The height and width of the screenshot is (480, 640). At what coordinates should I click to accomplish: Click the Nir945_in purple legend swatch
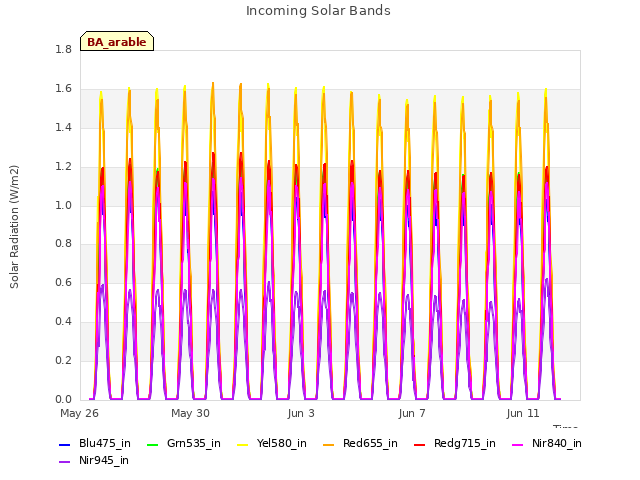pyautogui.click(x=65, y=462)
